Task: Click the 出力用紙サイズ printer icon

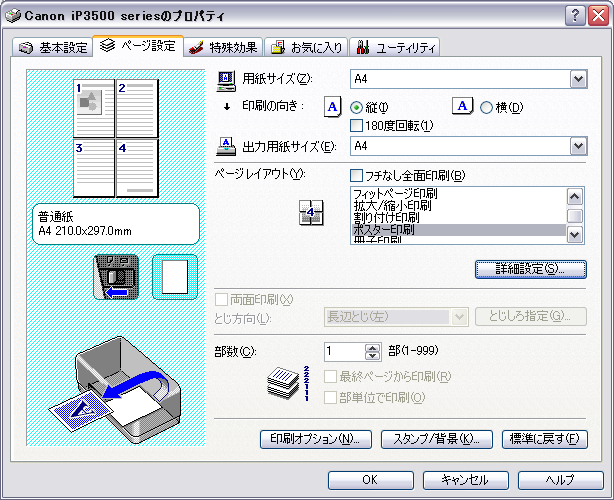Action: click(x=226, y=146)
